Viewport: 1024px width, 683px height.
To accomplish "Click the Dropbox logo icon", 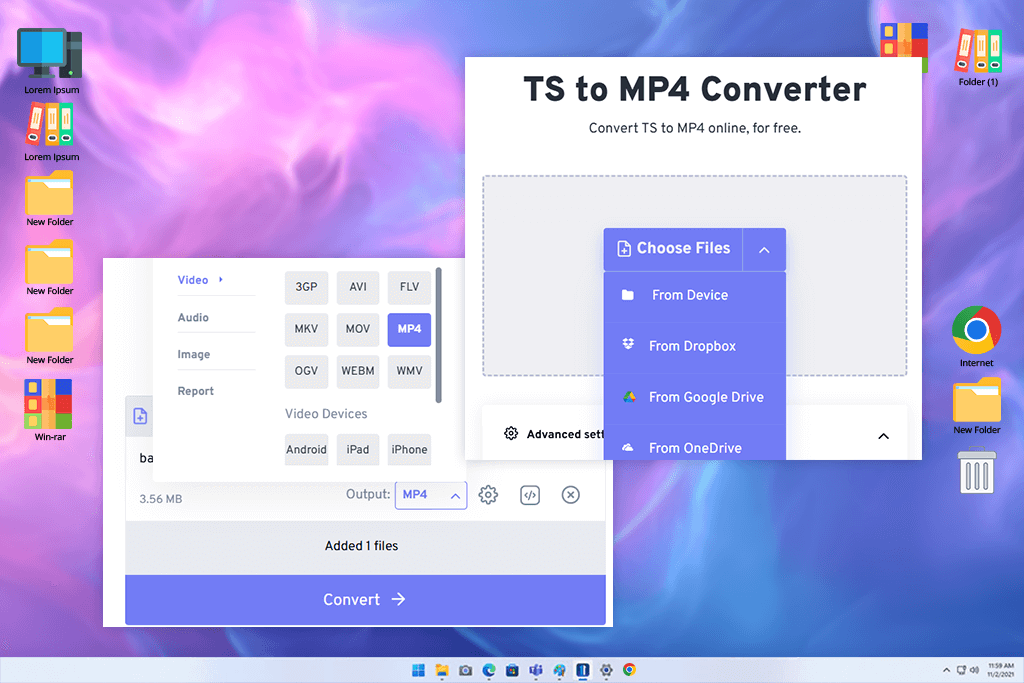I will click(x=628, y=344).
